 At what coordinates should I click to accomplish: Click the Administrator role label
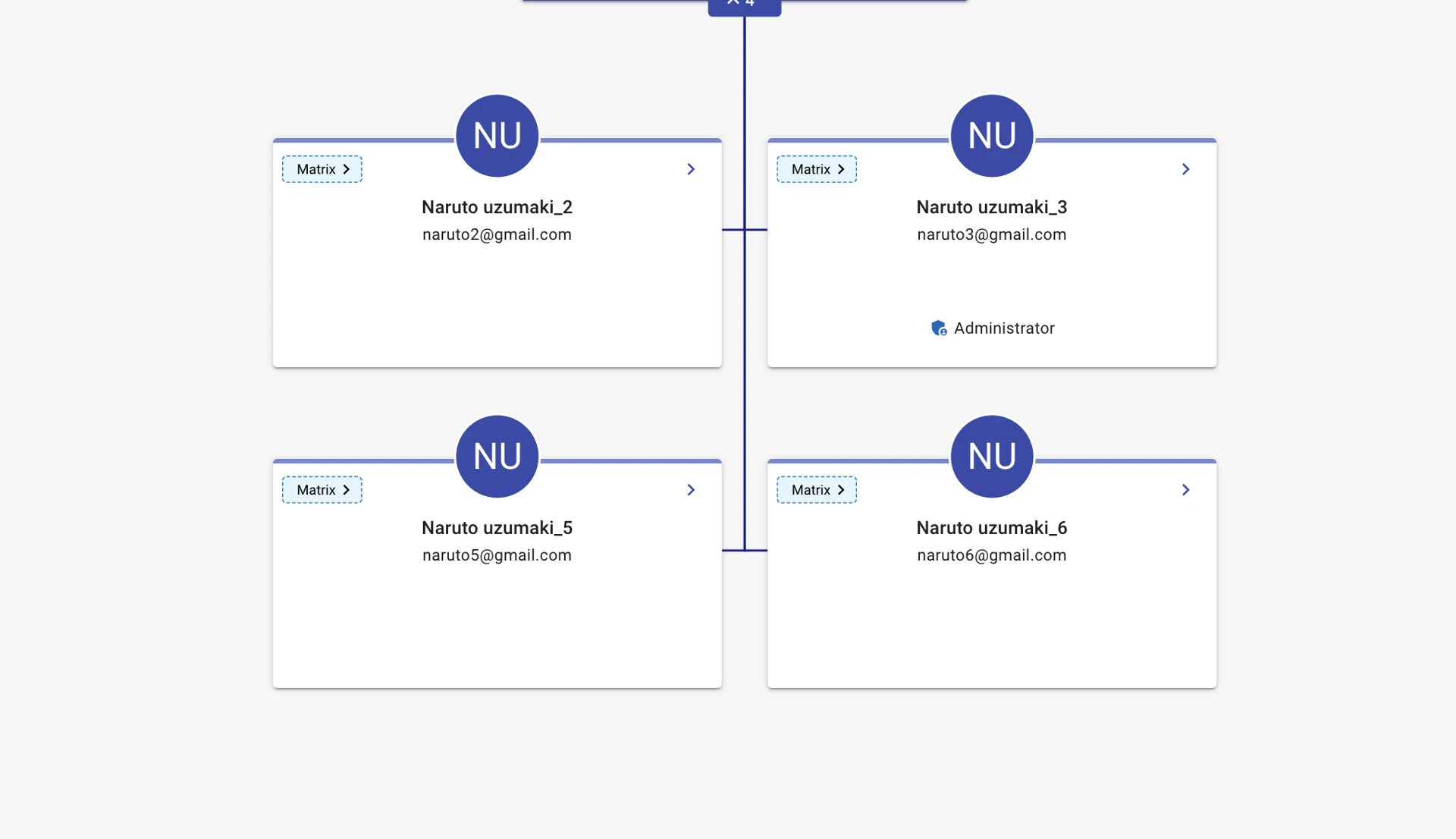1004,328
